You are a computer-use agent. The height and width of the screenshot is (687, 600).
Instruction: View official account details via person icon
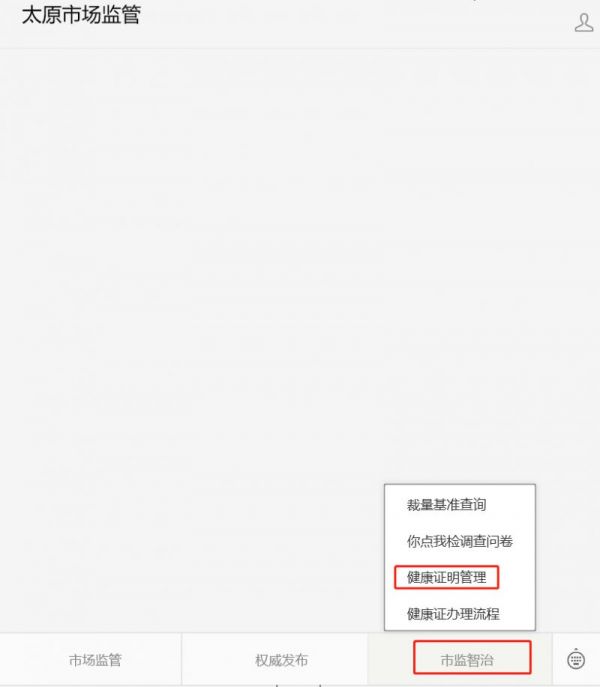584,22
